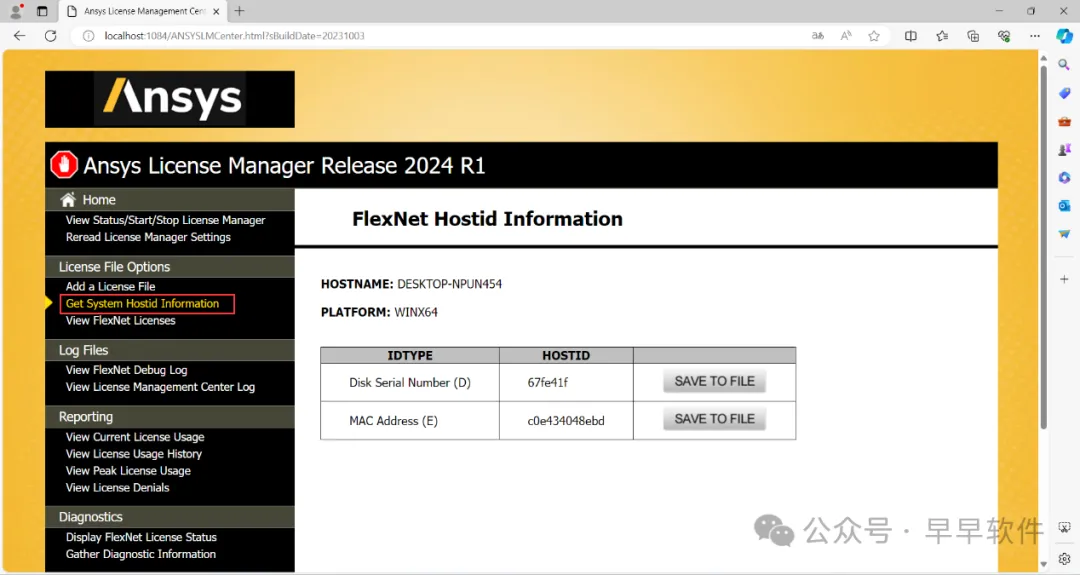Open the collections icon
The width and height of the screenshot is (1080, 575).
coord(973,36)
